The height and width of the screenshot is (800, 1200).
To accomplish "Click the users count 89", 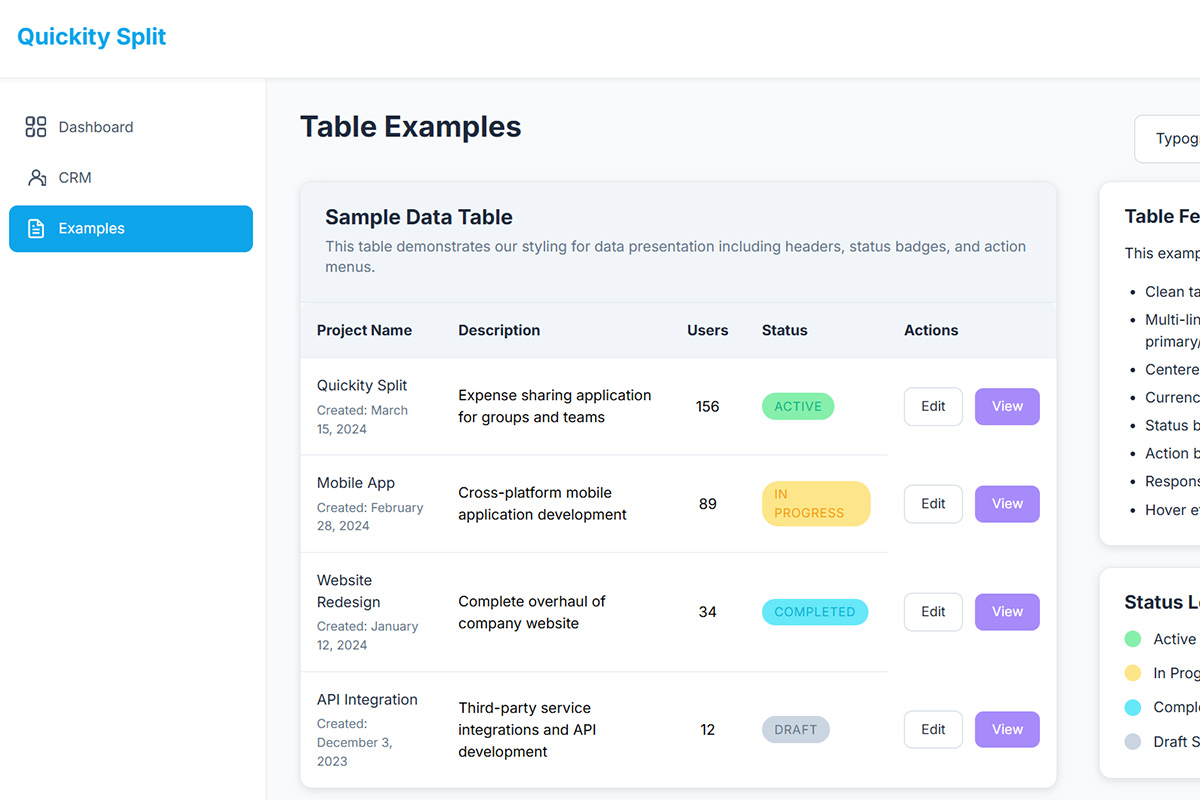I will 708,504.
